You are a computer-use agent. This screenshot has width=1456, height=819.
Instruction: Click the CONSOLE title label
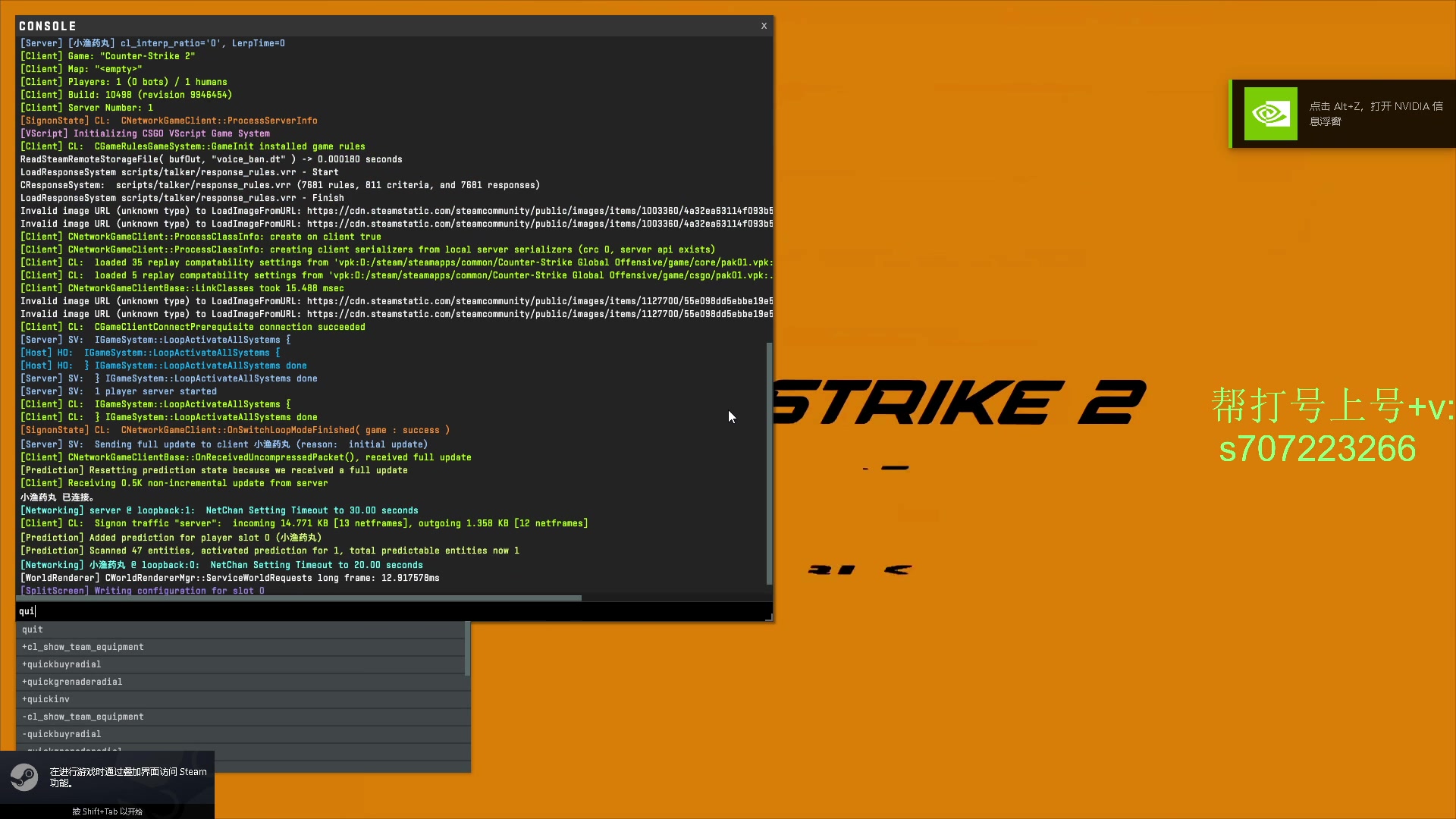tap(48, 26)
